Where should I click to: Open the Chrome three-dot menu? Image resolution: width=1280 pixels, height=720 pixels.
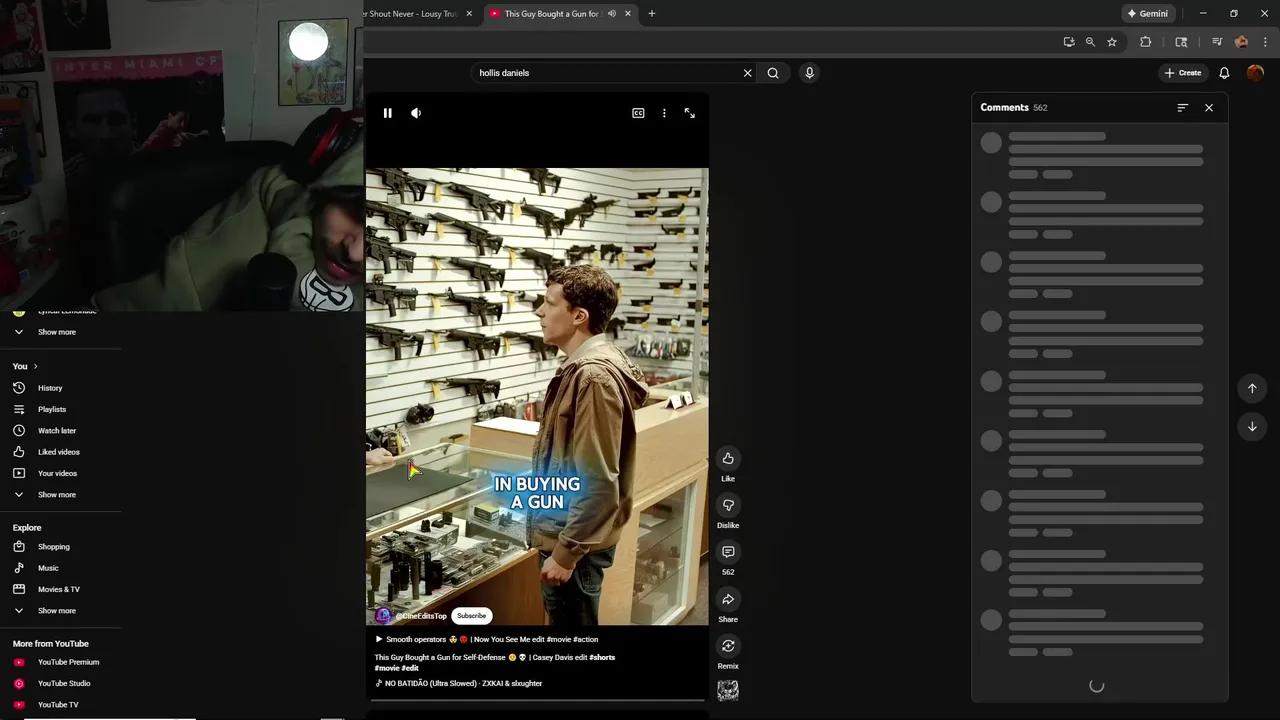(1265, 42)
